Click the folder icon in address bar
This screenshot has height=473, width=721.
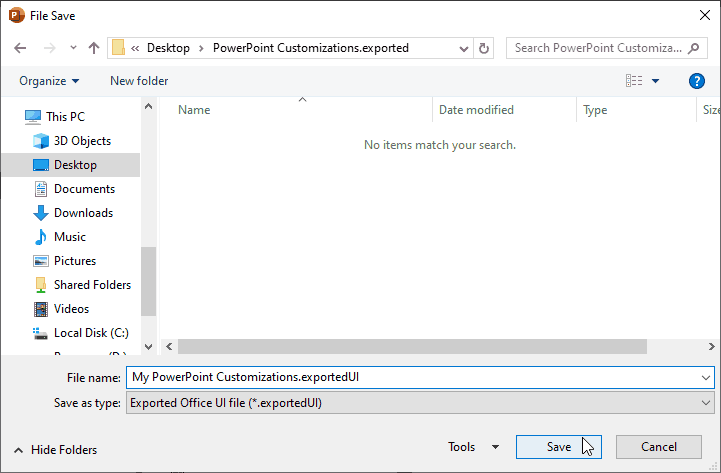coord(119,48)
